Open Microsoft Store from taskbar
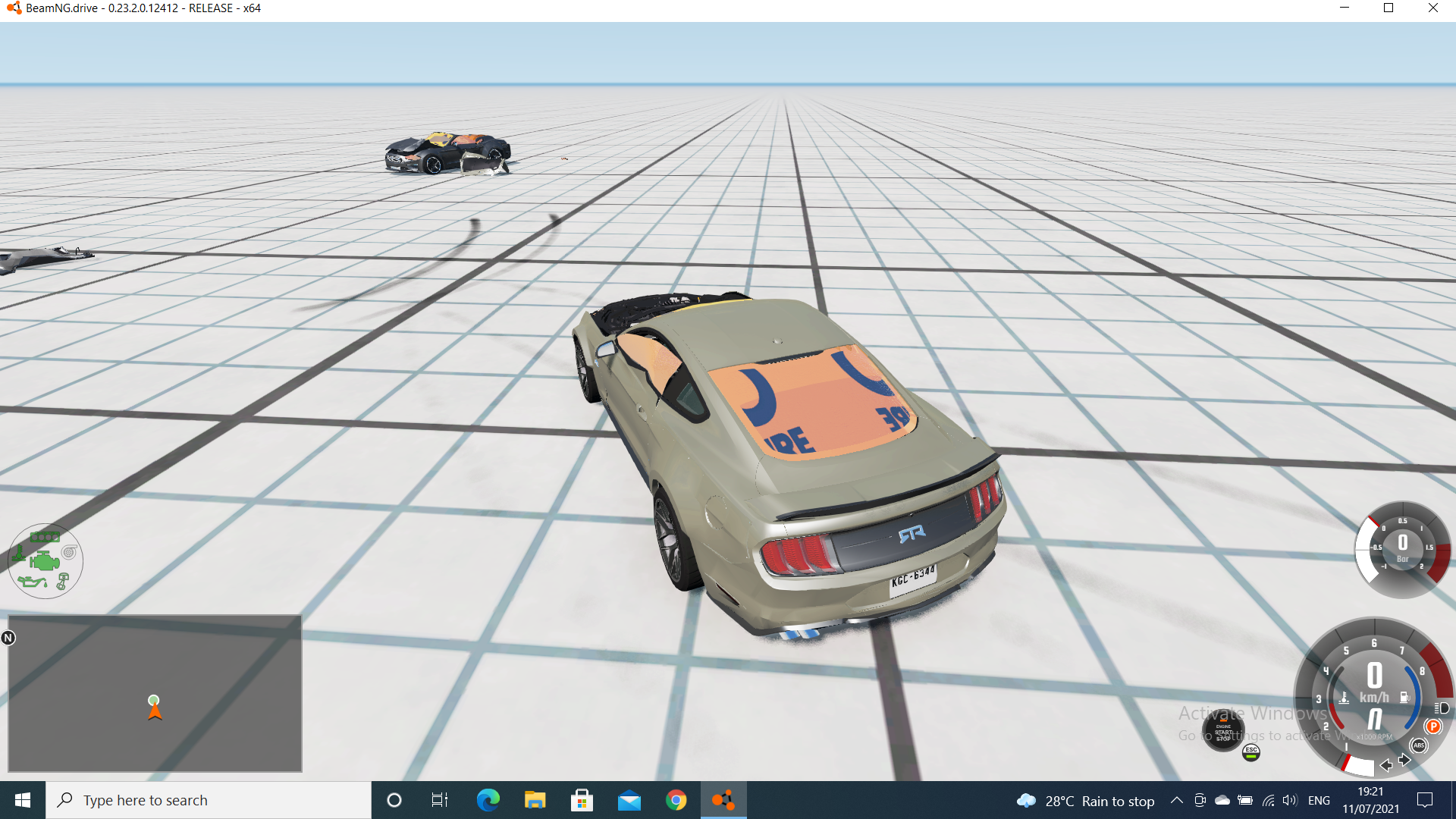The width and height of the screenshot is (1456, 819). coord(582,800)
